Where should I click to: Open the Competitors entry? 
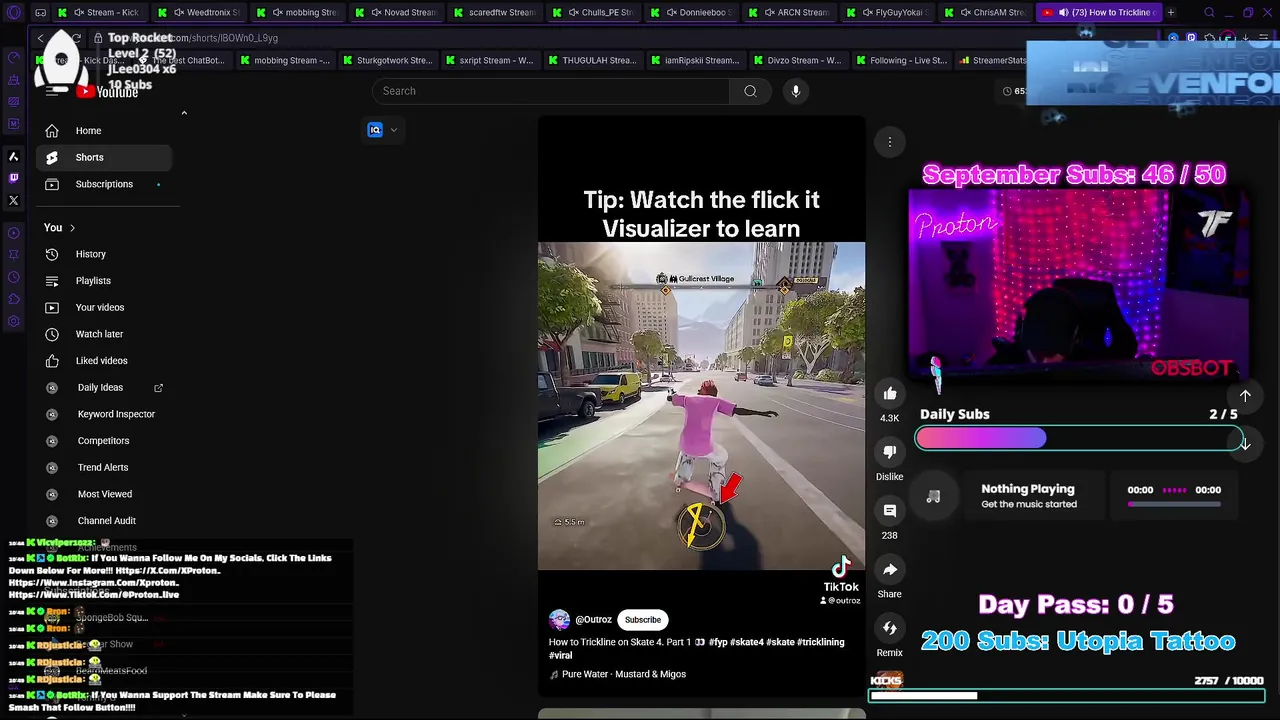click(104, 441)
